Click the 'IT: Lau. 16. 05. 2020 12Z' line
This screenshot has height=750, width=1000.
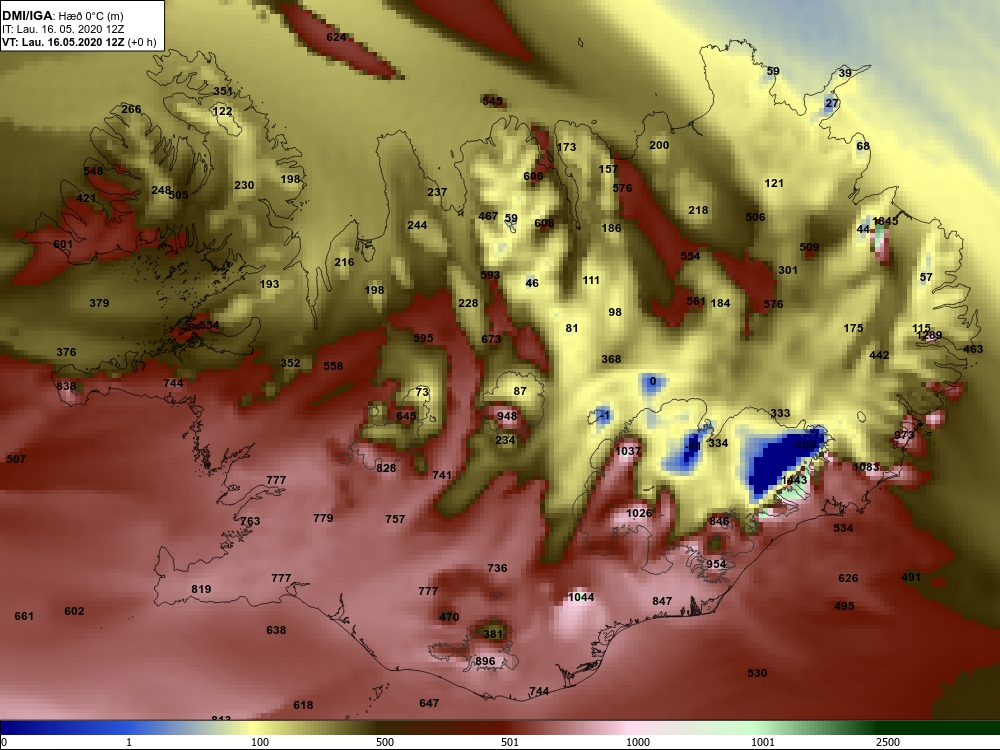63,29
